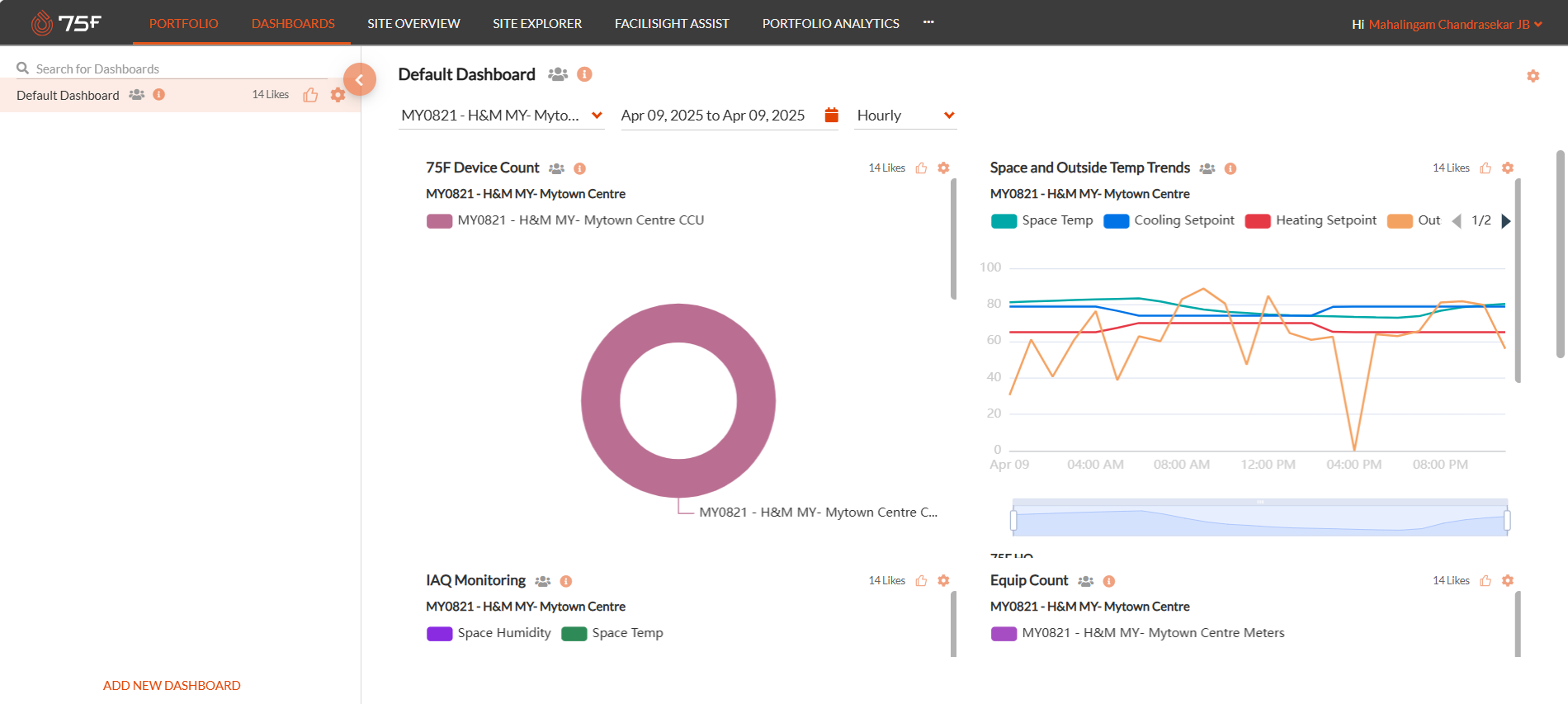Click the info icon on the Equip Count widget
The image size is (1568, 704).
point(1108,581)
